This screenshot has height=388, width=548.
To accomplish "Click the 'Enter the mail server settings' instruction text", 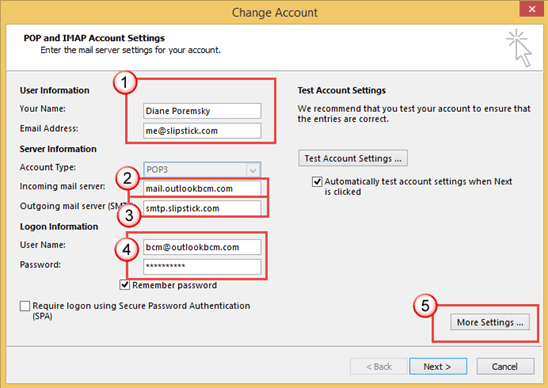I will [x=130, y=50].
